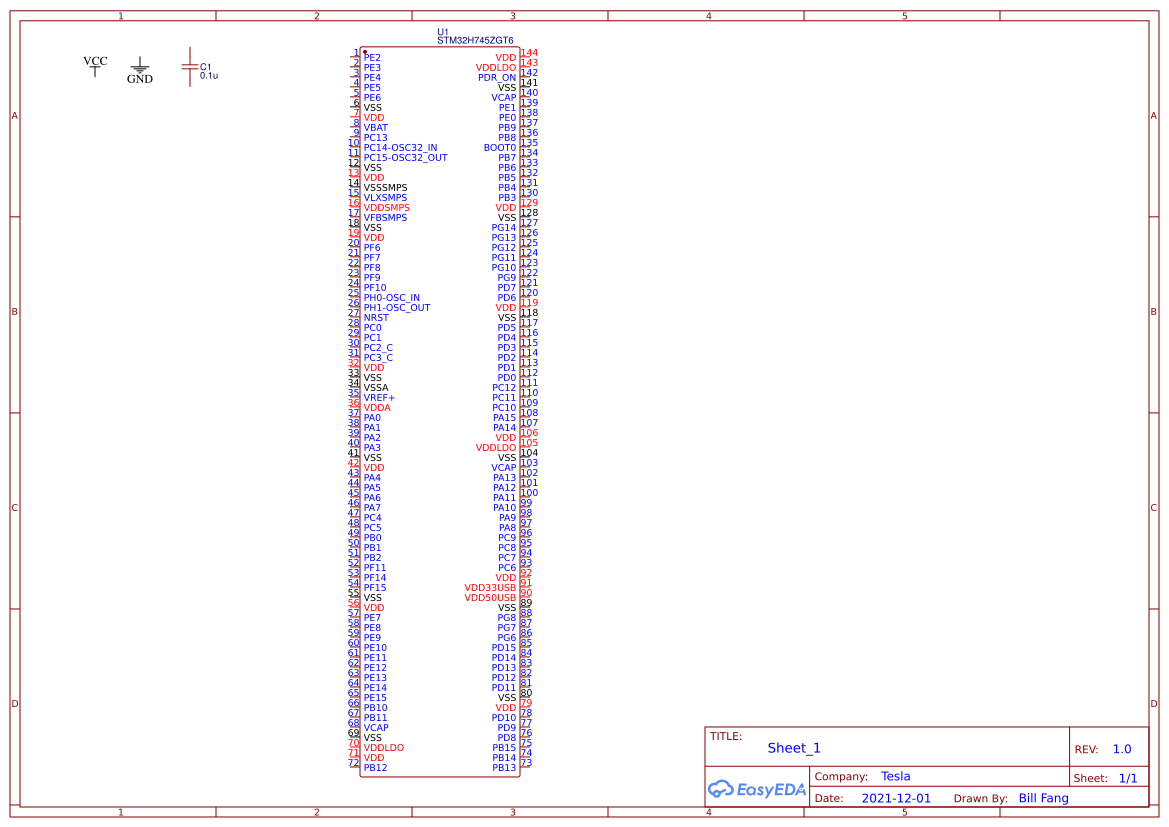The width and height of the screenshot is (1169, 827).
Task: Select the PDR_ON pin label
Action: point(497,78)
